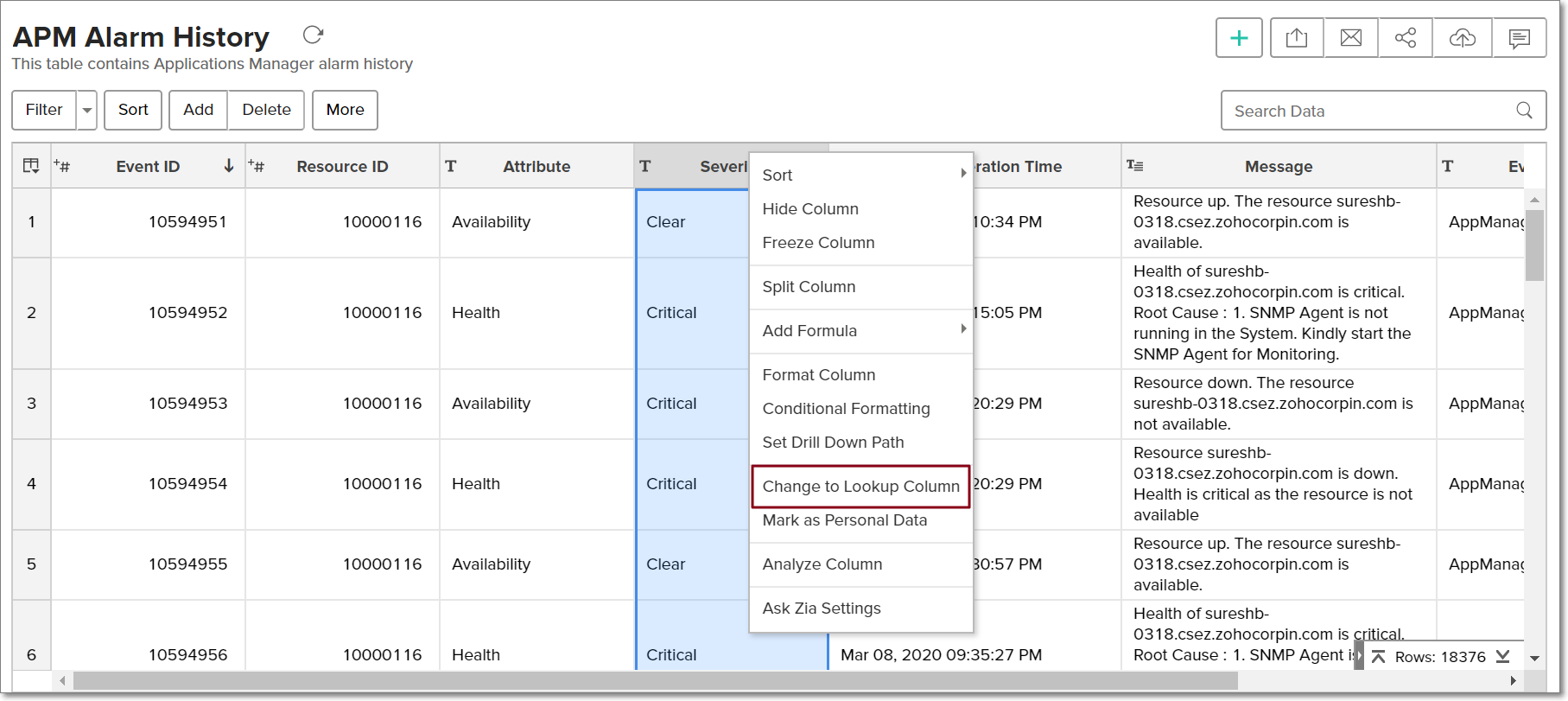Choose Conditional Formatting from the menu
The image size is (1568, 701).
[x=846, y=409]
